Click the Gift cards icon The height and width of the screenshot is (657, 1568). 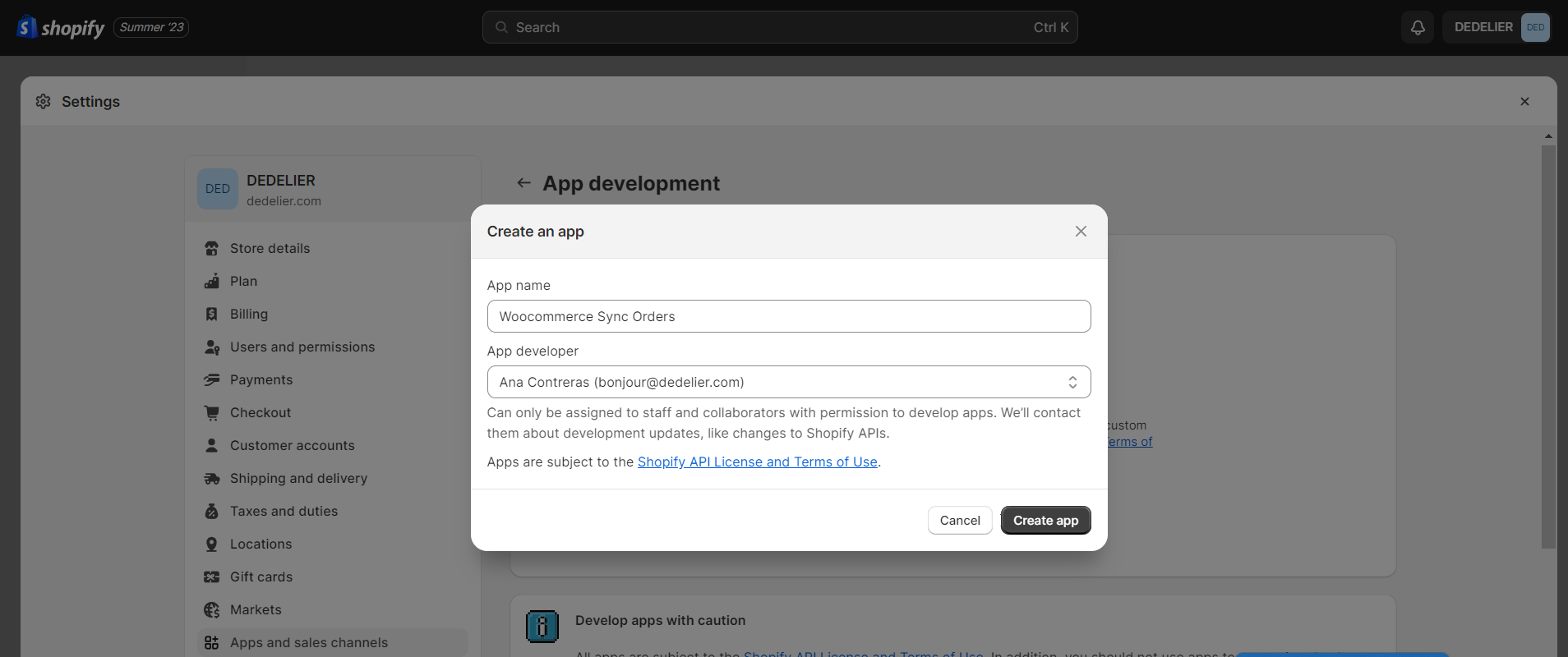pyautogui.click(x=211, y=577)
